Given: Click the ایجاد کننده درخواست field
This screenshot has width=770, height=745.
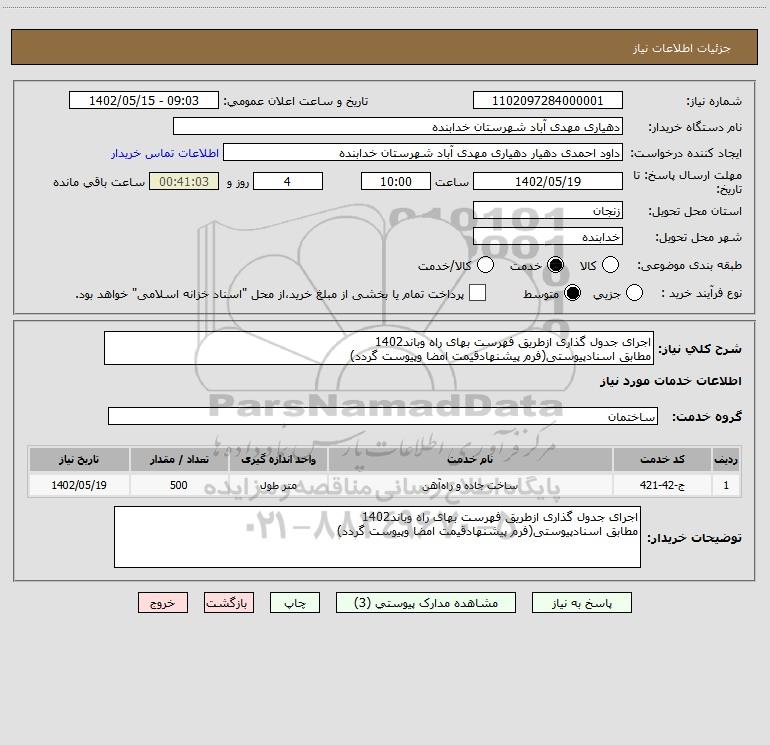Looking at the screenshot, I should [423, 153].
